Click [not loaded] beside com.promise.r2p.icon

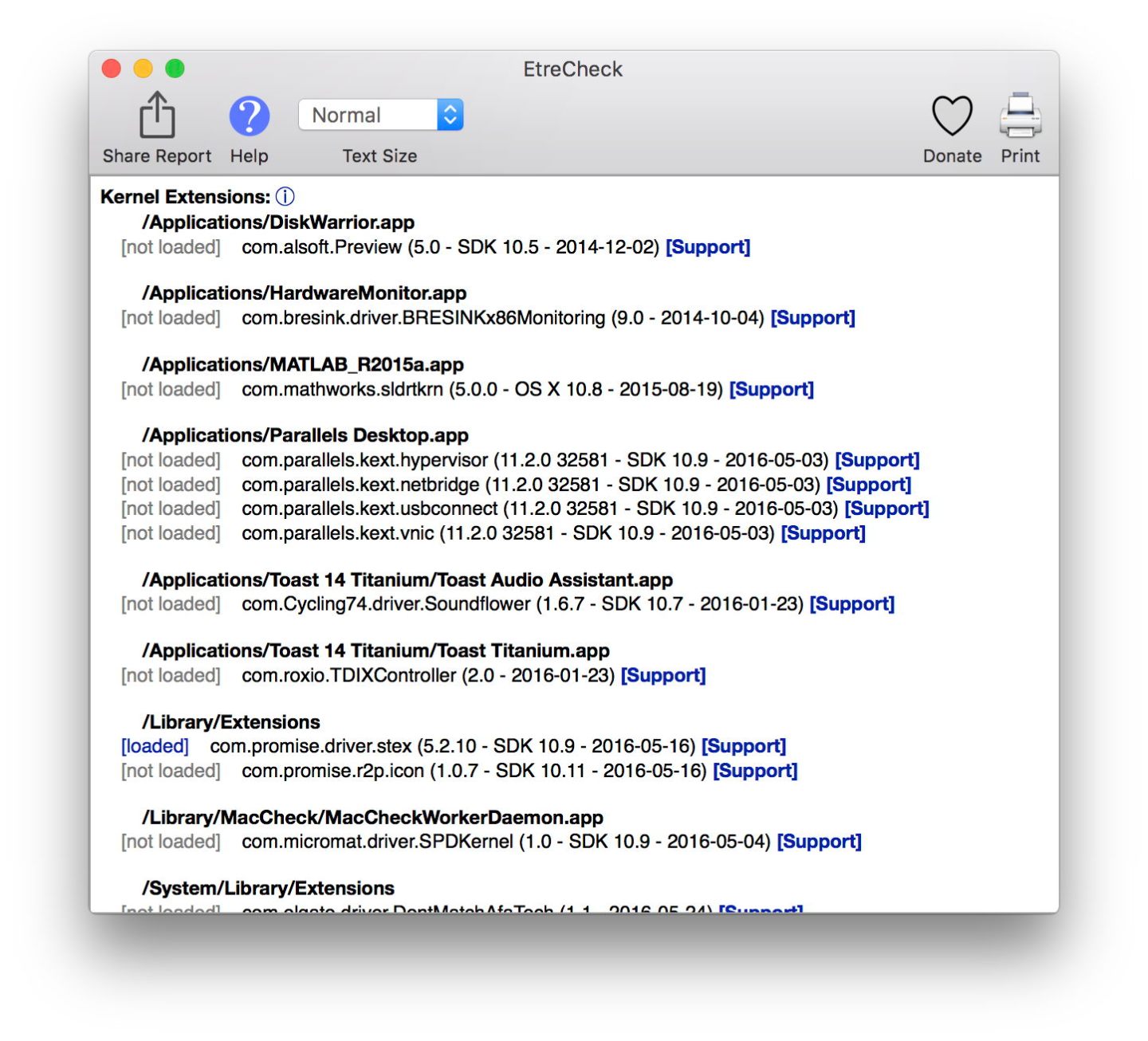pos(171,771)
